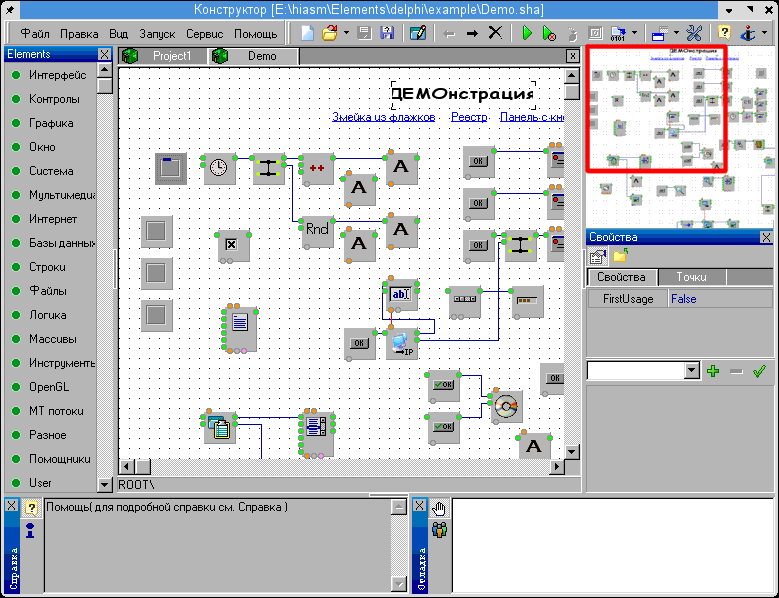Viewport: 779px width, 598px height.
Task: Click the Змейка из флажков link
Action: click(384, 117)
